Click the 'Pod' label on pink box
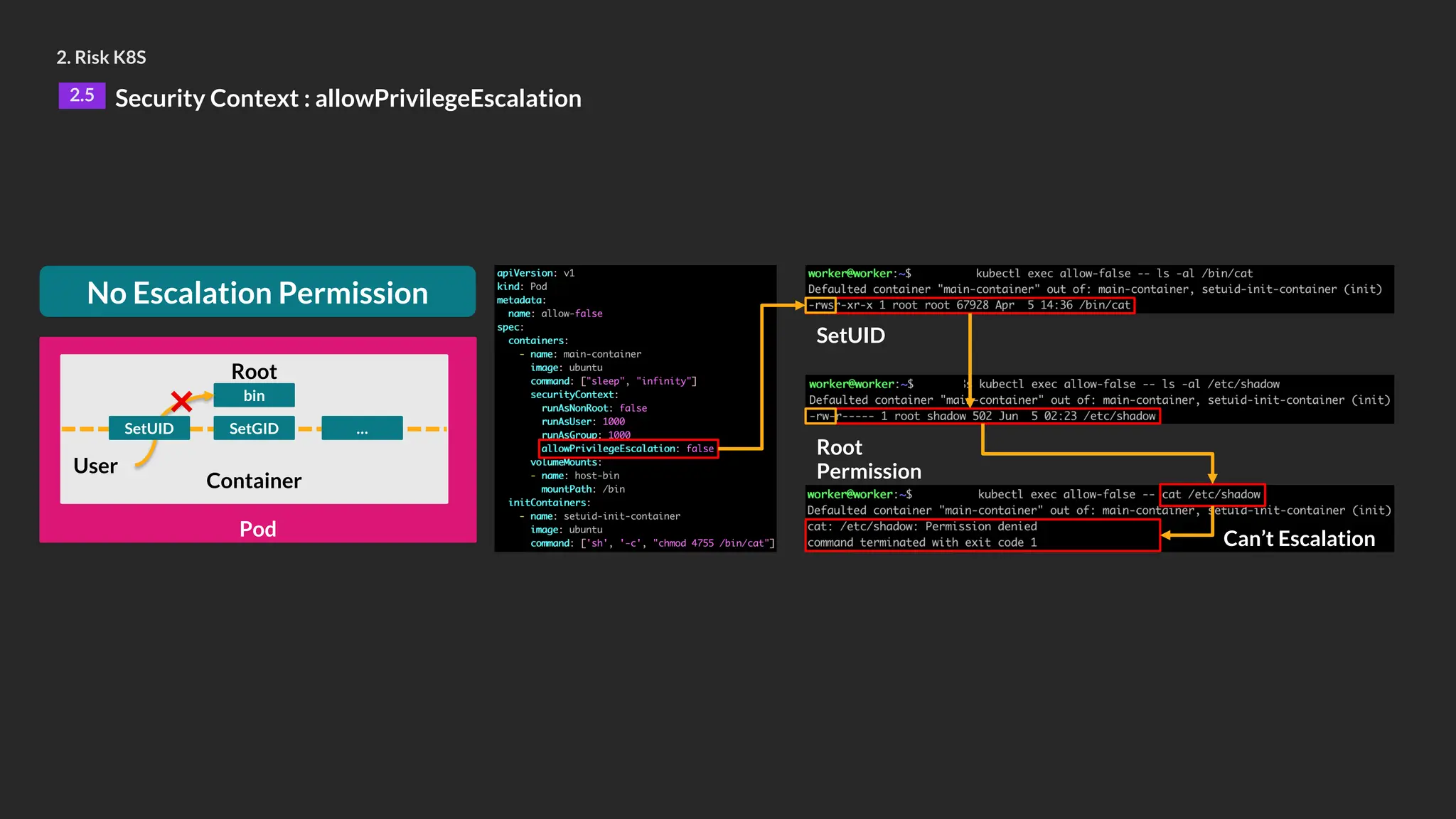The image size is (1456, 819). pos(257,529)
